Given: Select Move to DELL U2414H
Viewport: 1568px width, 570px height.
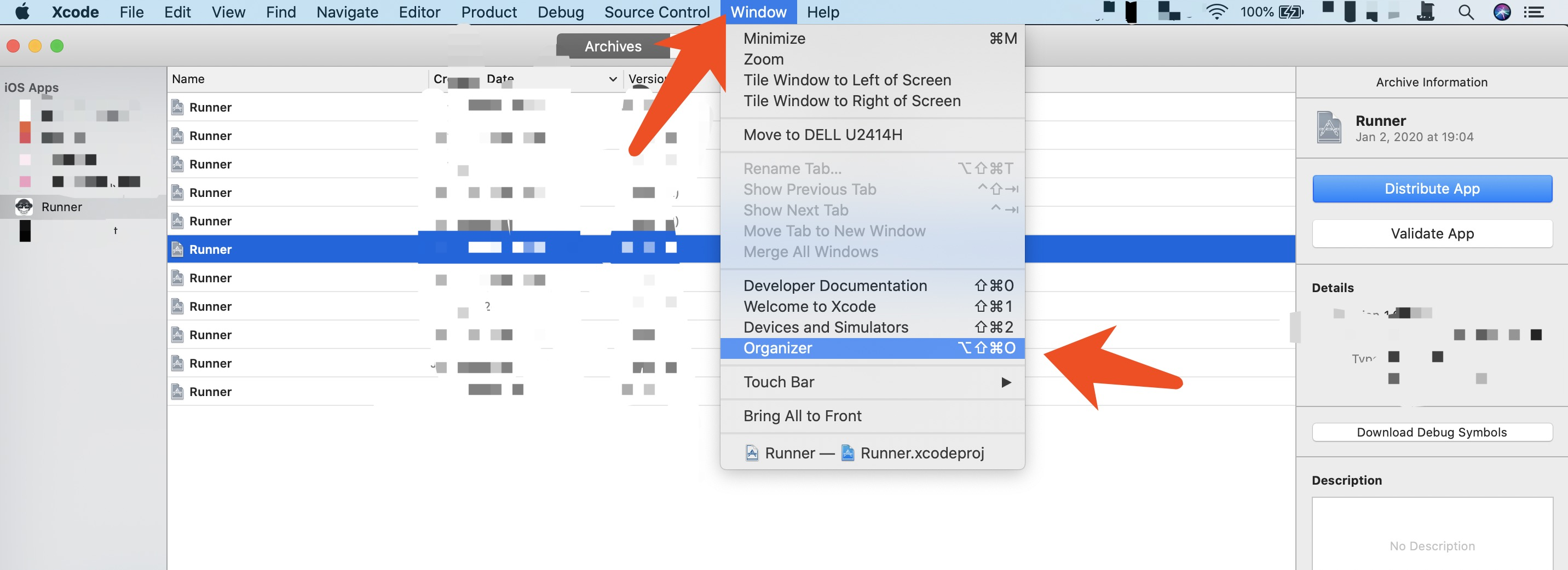Looking at the screenshot, I should pyautogui.click(x=872, y=135).
